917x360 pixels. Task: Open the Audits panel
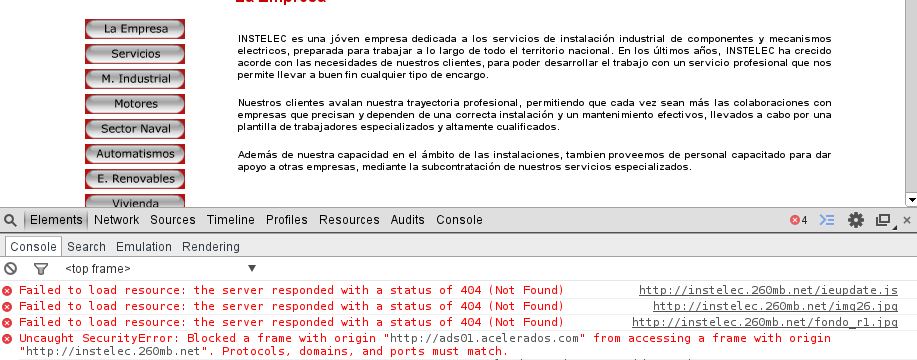408,220
